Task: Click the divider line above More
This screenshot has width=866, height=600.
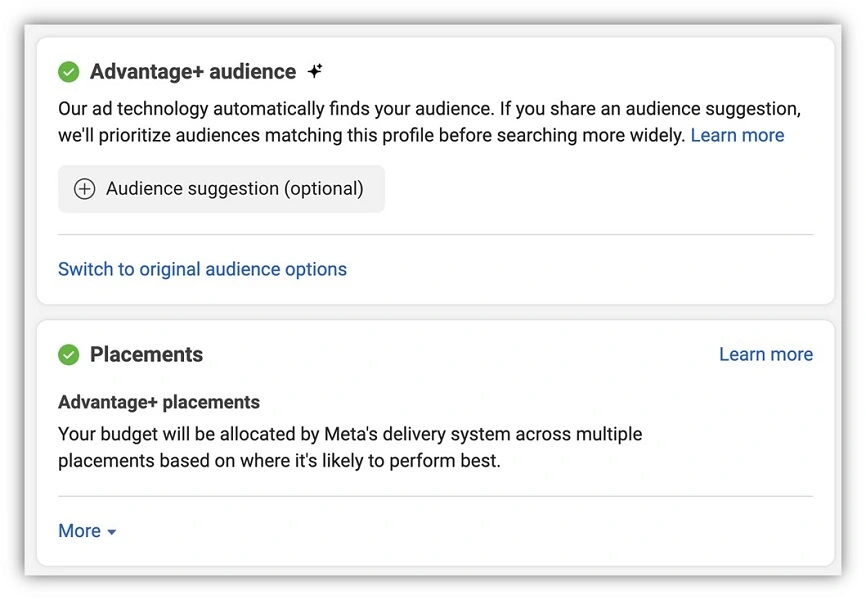Action: (435, 496)
